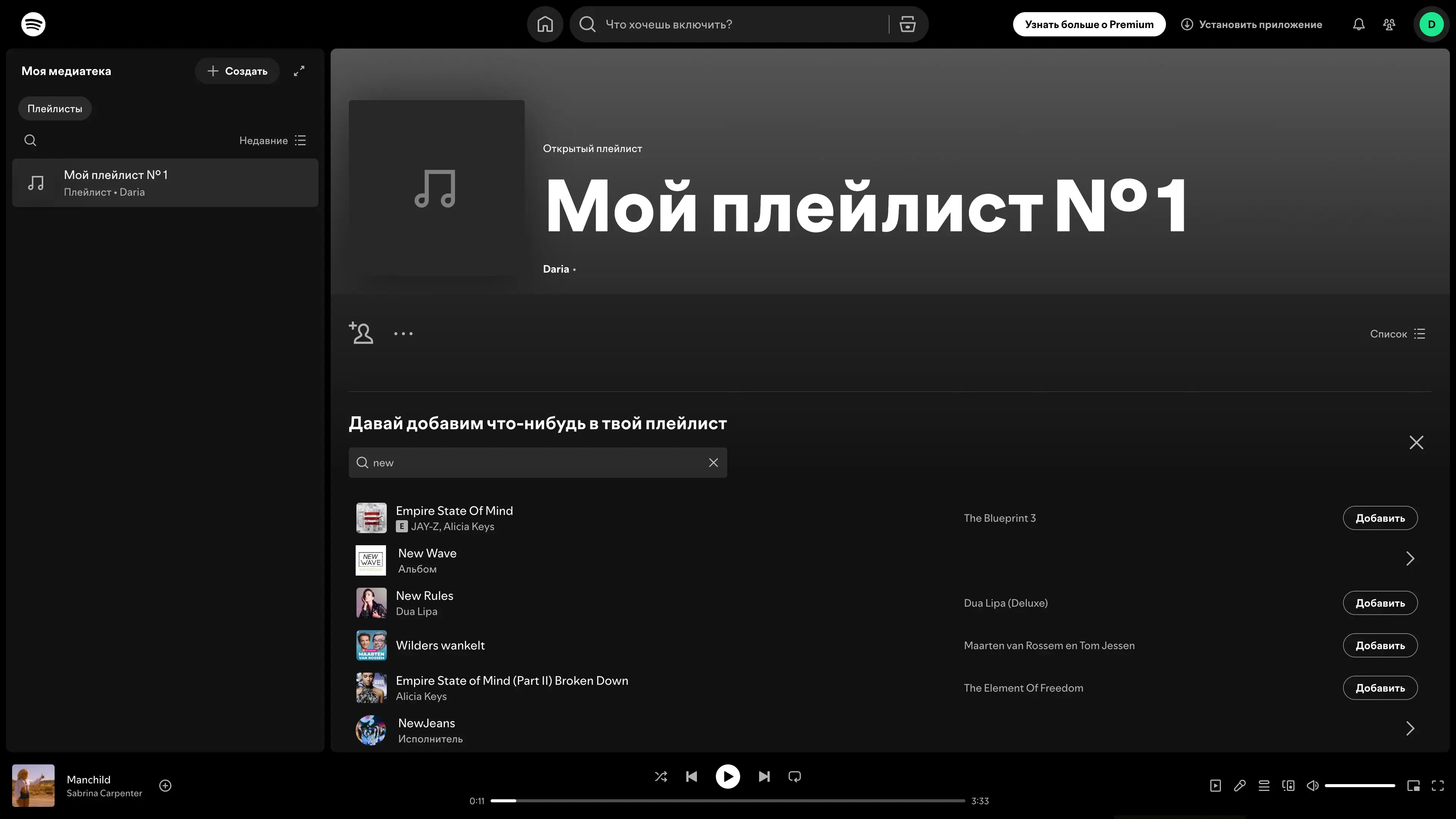1456x819 pixels.
Task: Open lyrics microphone icon
Action: tap(1239, 786)
